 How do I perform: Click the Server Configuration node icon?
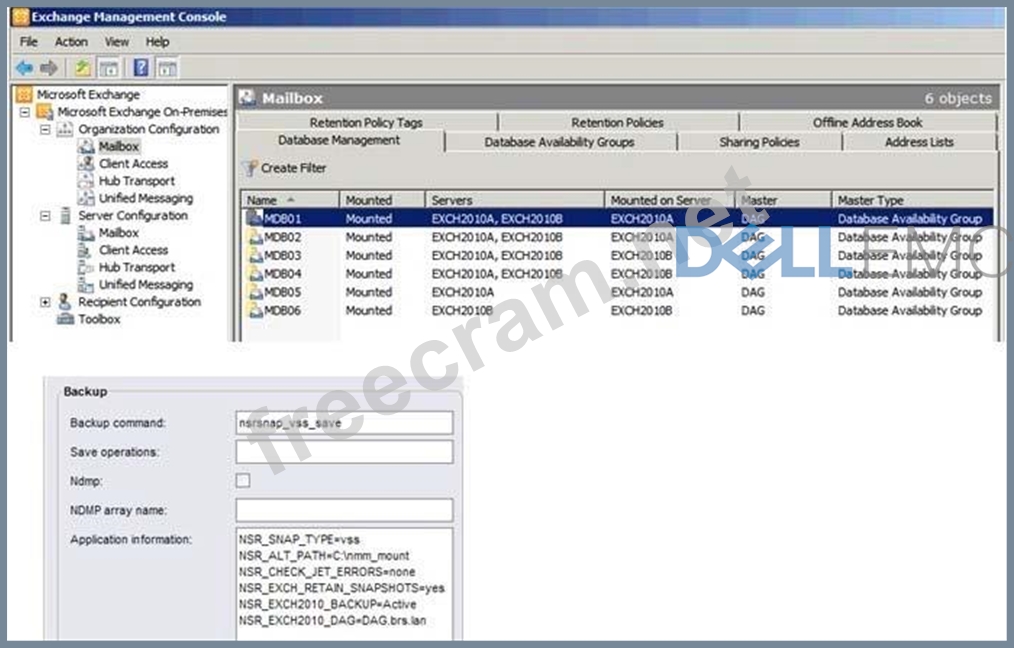point(65,215)
